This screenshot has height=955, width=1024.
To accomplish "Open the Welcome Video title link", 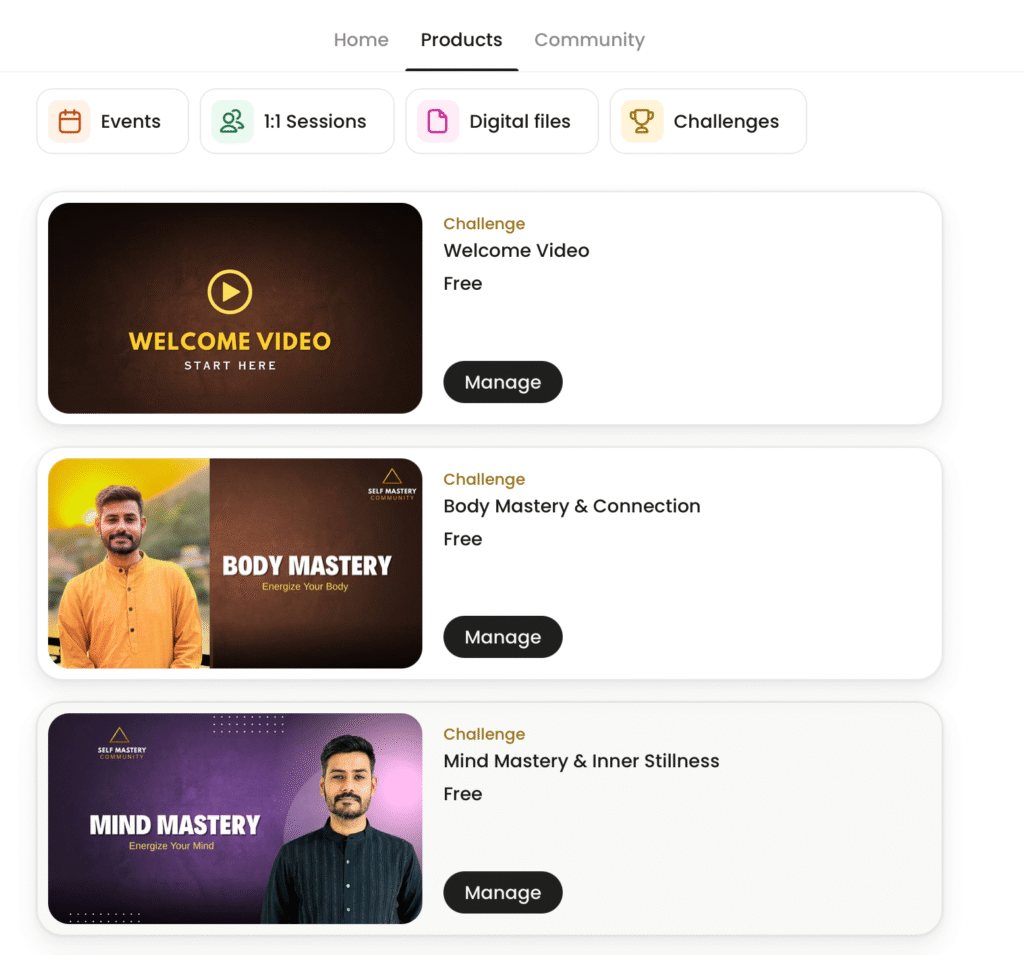I will tap(516, 251).
